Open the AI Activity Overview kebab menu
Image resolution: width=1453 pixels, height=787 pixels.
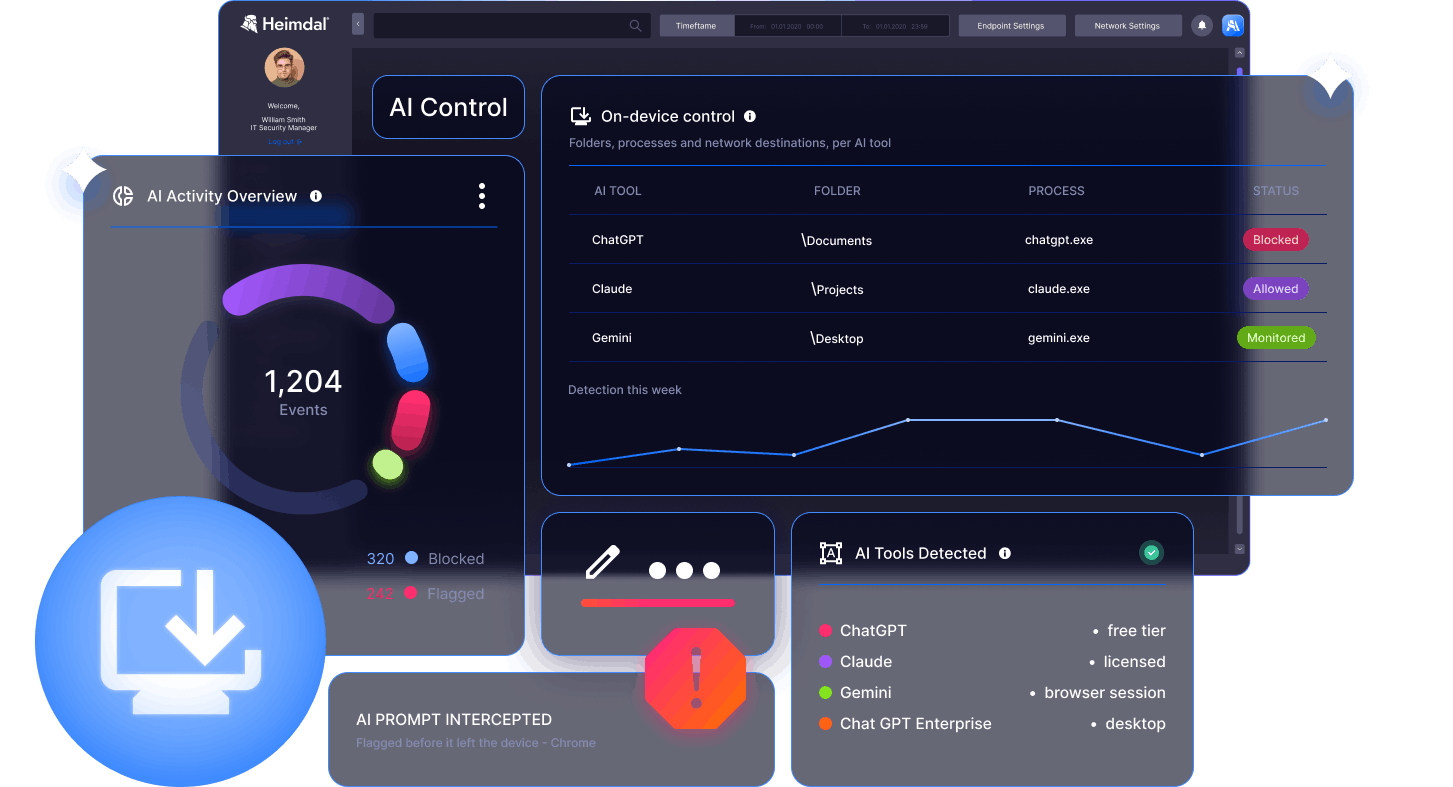tap(482, 196)
